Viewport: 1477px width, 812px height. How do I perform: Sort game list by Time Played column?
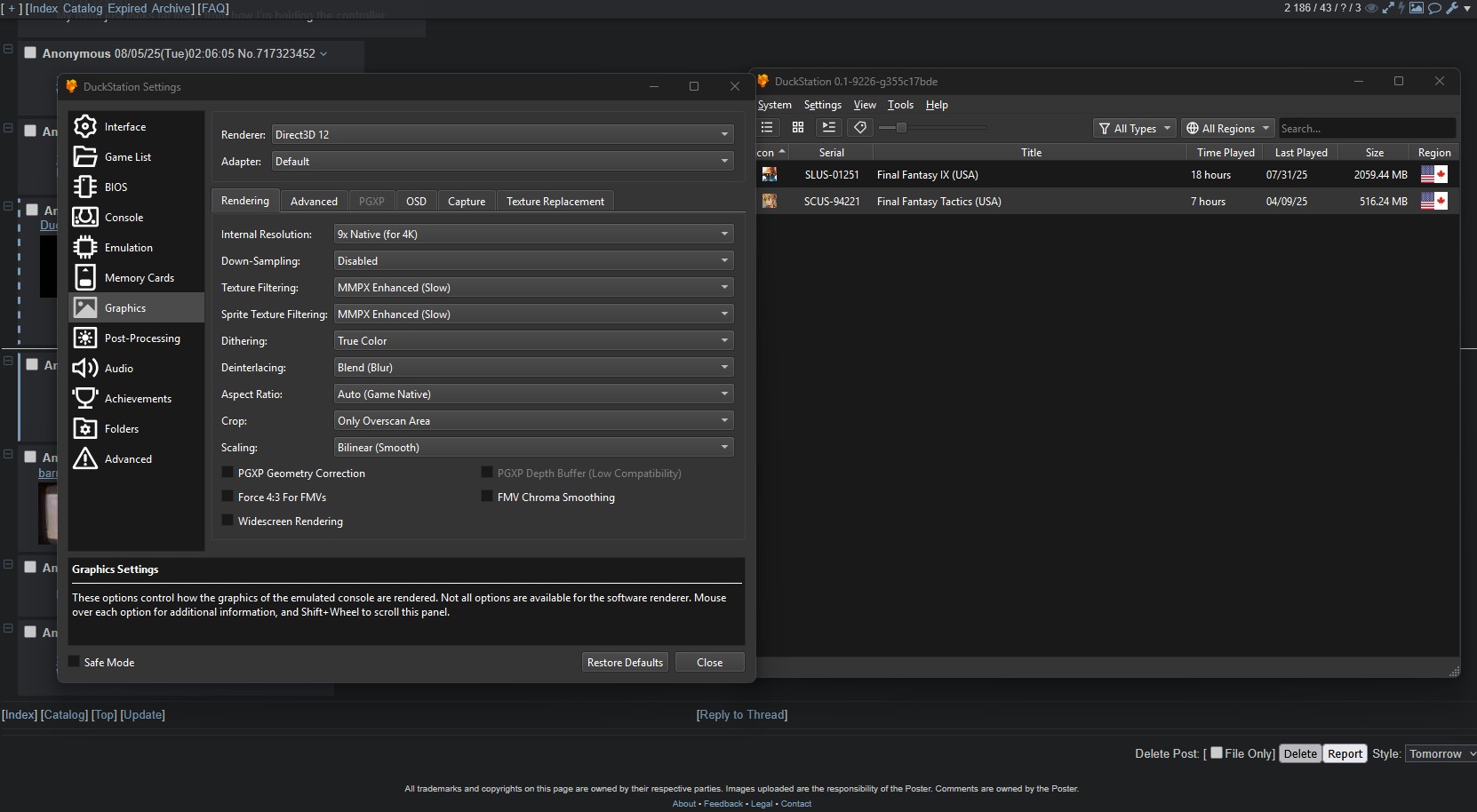(x=1226, y=153)
